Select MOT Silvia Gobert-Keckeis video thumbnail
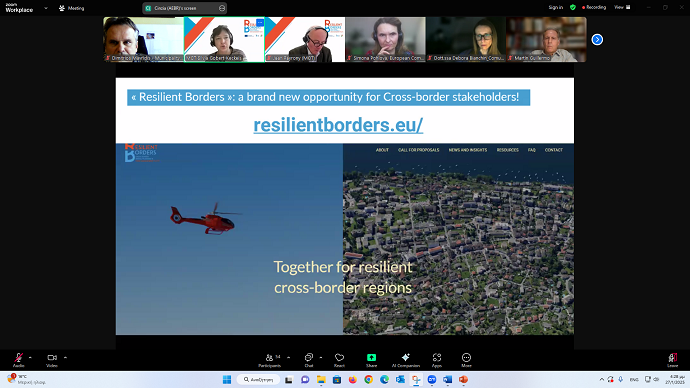This screenshot has width=690, height=388. 224,39
